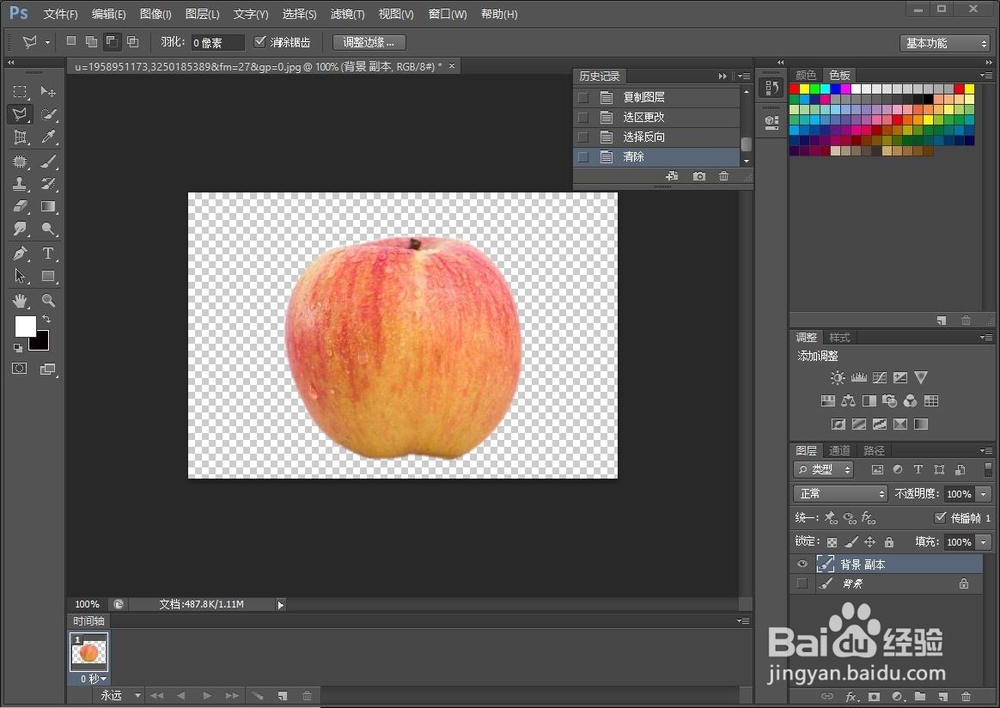Play the timeline animation

click(207, 696)
